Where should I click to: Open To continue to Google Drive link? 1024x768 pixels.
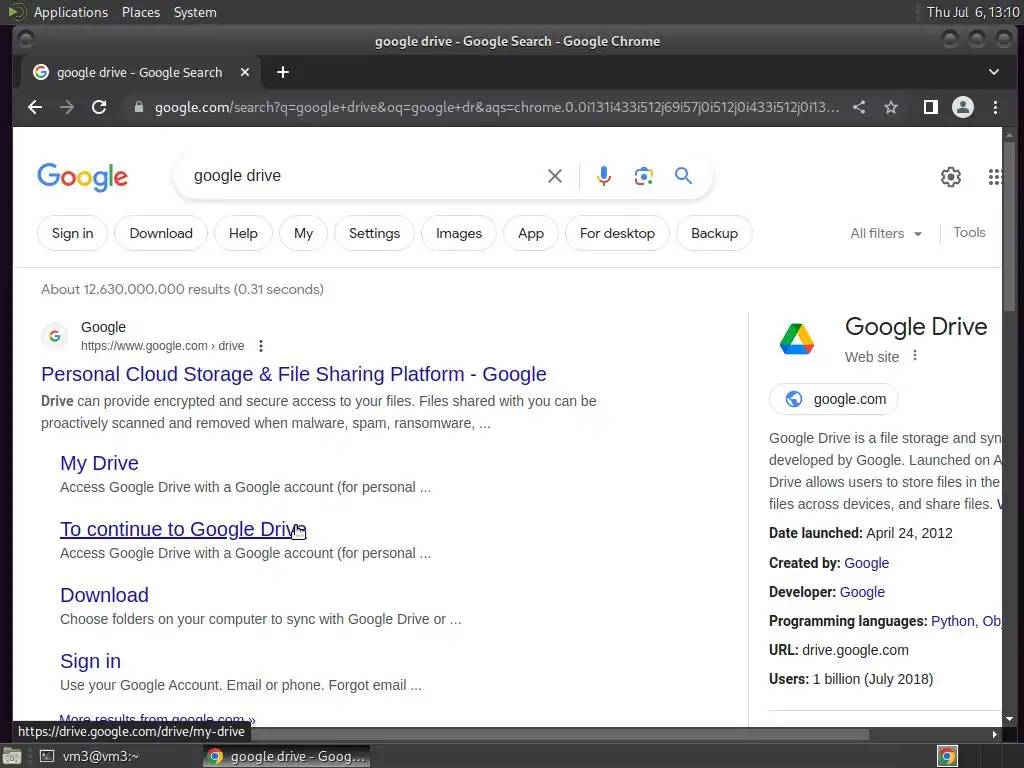(x=183, y=529)
